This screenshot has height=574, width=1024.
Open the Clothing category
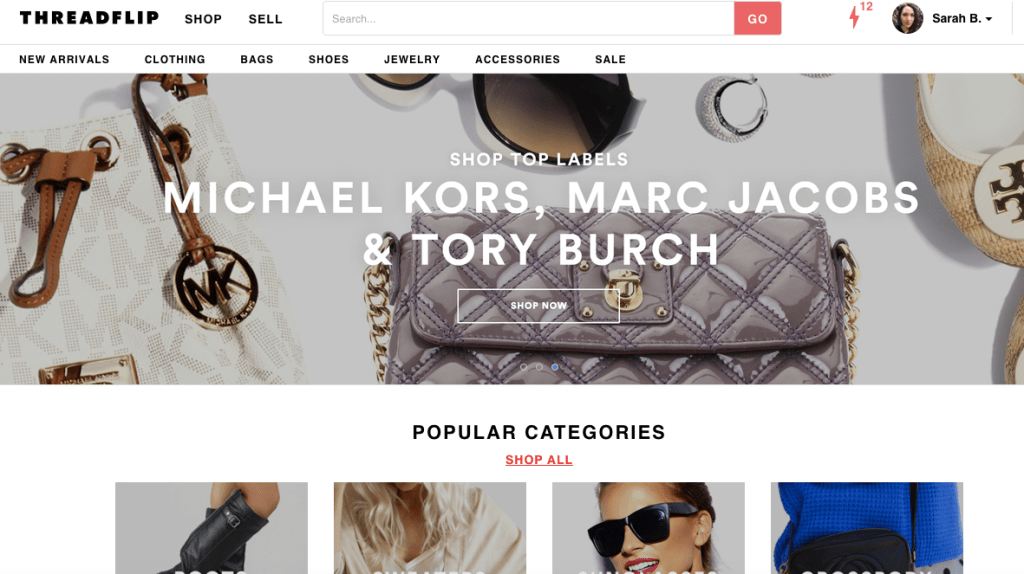(174, 59)
